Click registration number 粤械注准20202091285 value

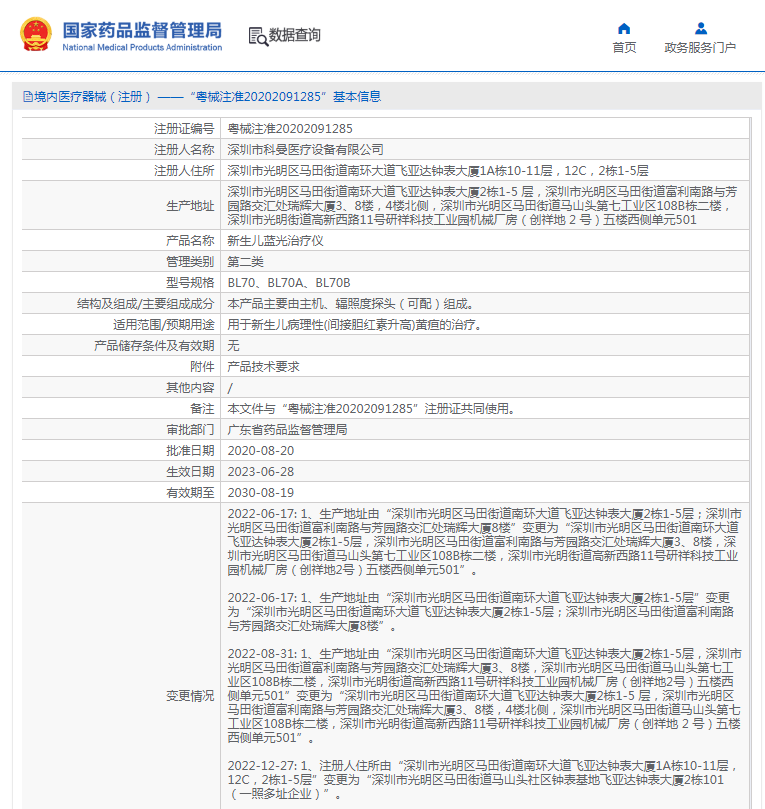click(x=290, y=129)
